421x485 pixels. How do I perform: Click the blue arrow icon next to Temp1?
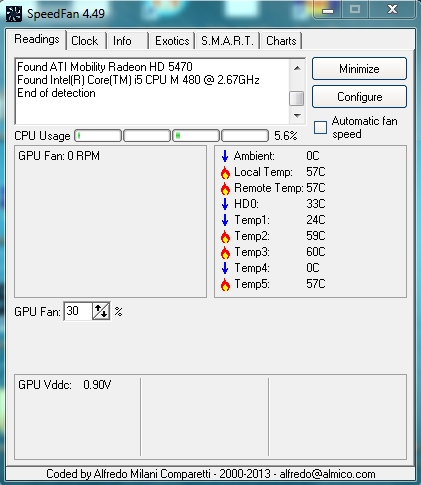point(225,220)
